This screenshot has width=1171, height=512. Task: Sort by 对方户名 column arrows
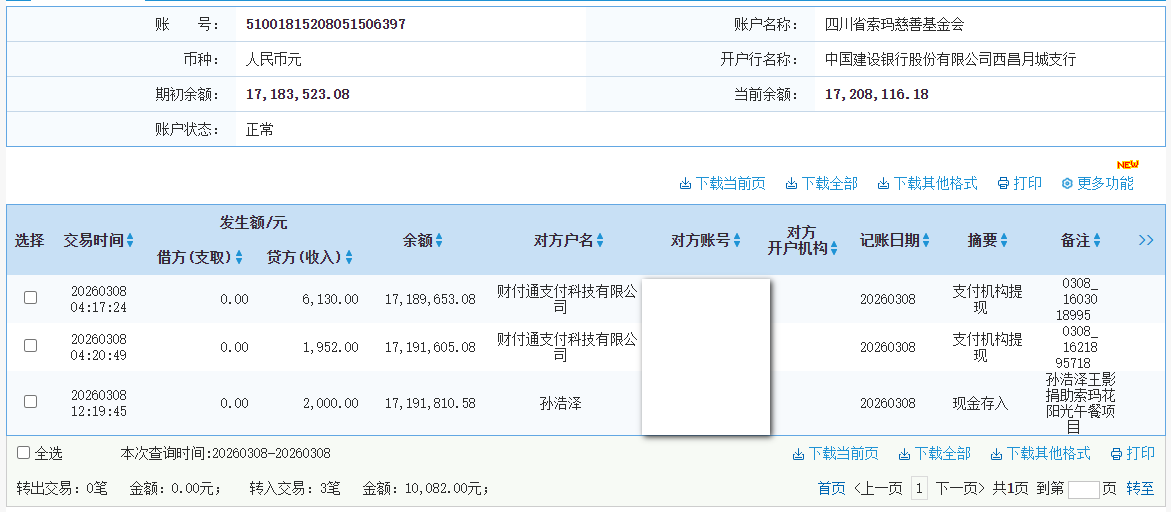click(x=600, y=241)
